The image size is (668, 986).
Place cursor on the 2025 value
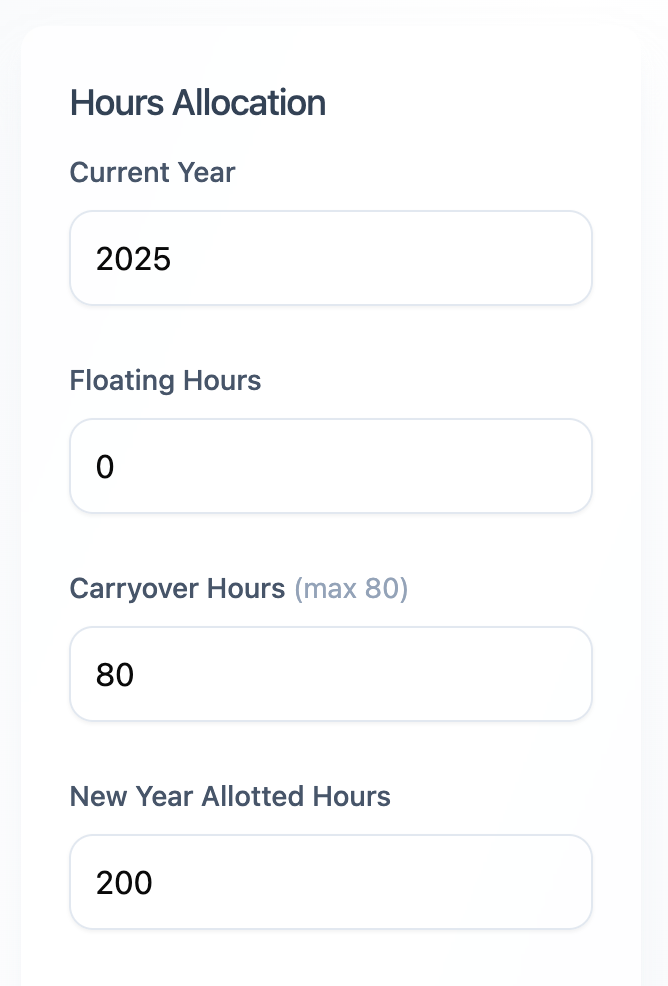134,259
